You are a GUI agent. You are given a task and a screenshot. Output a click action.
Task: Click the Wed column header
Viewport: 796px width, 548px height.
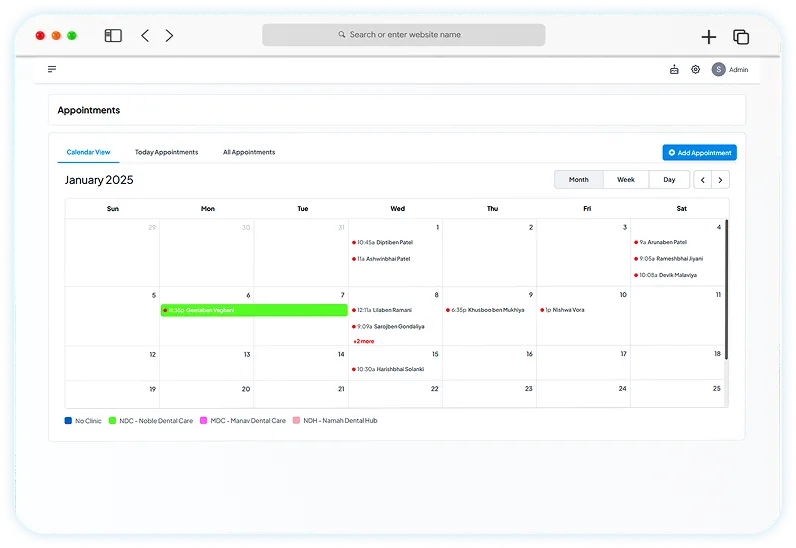point(397,209)
